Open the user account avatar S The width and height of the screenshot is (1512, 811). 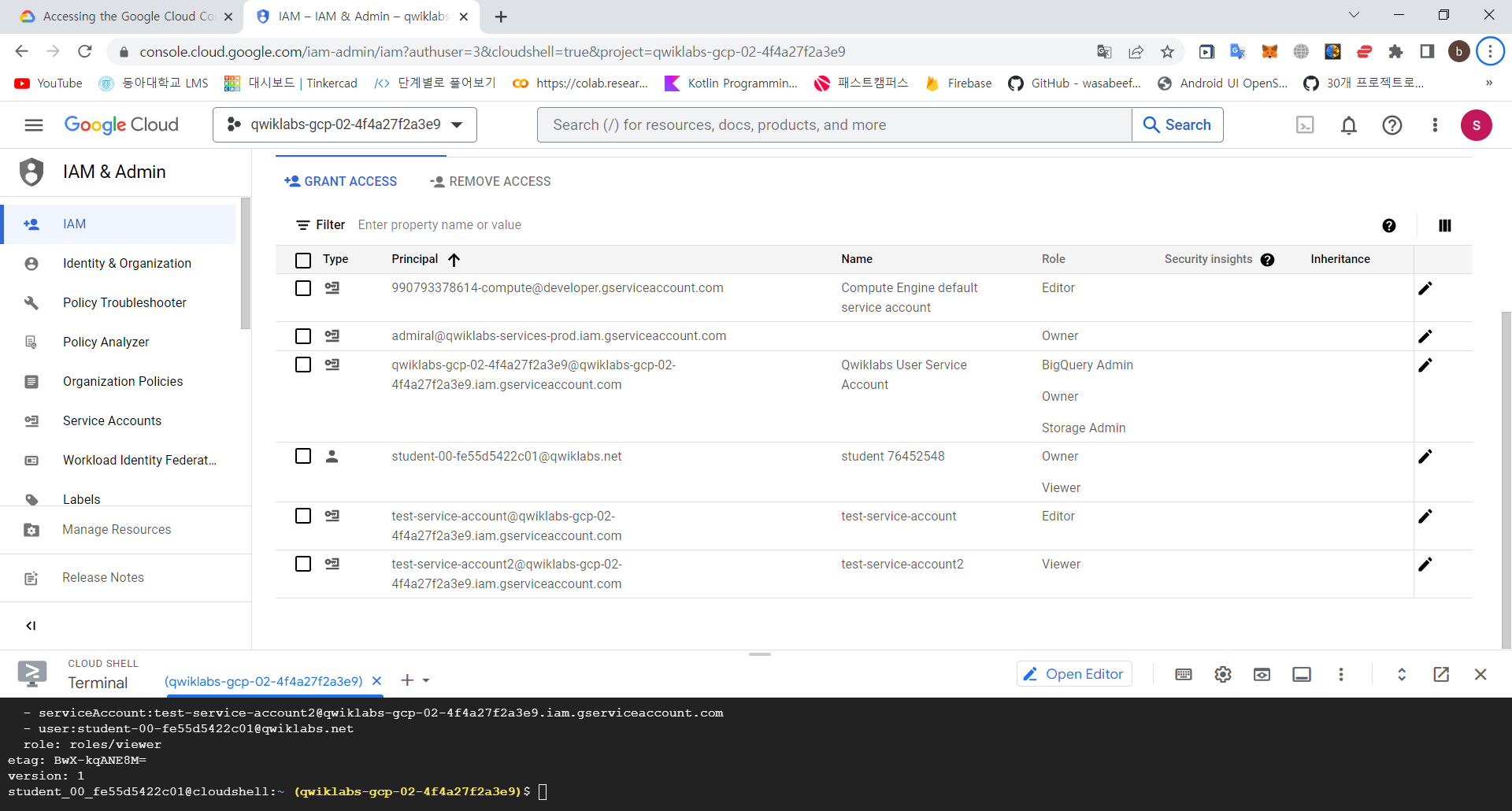click(x=1476, y=124)
